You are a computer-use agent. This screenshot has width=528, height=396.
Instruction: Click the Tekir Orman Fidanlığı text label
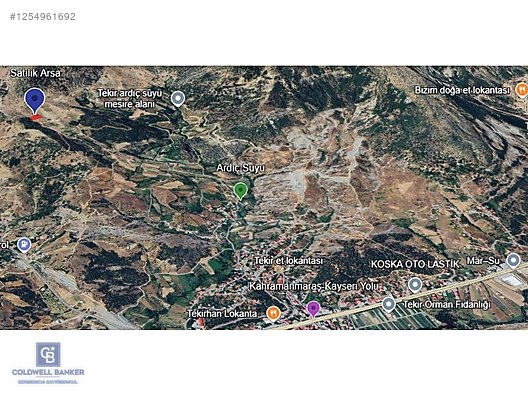pos(447,305)
